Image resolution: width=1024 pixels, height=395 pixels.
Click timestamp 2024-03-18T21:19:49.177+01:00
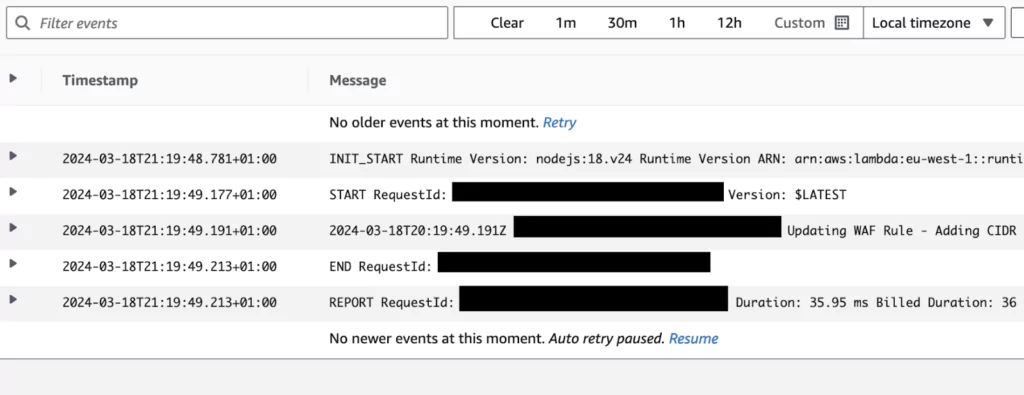pyautogui.click(x=169, y=195)
